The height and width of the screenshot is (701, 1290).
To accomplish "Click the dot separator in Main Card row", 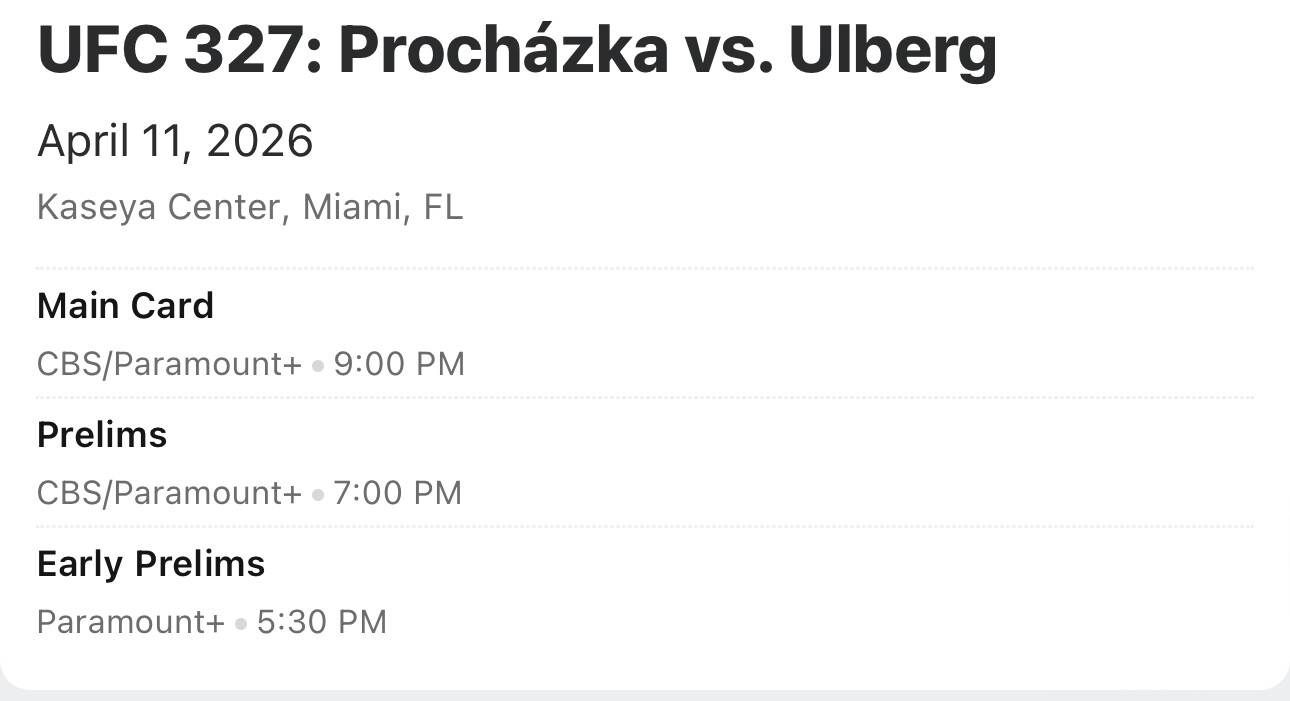I will coord(318,365).
